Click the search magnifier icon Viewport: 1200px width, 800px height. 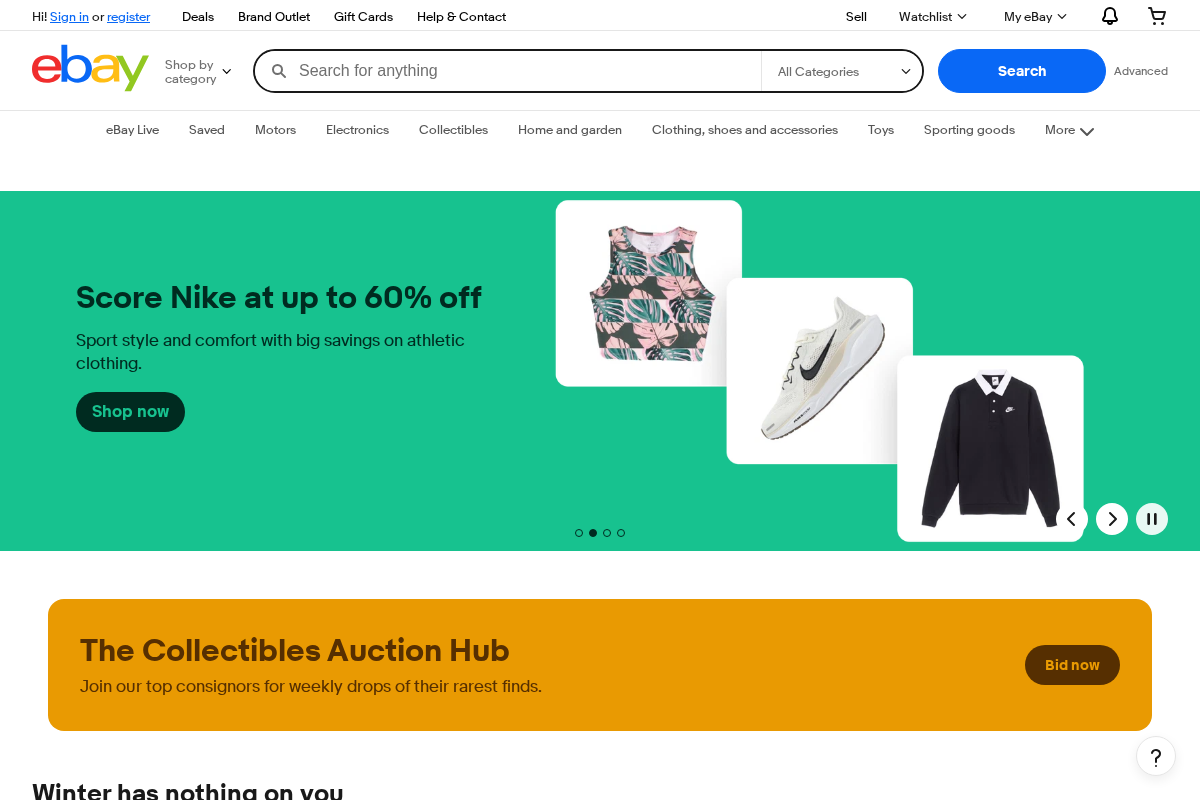279,71
